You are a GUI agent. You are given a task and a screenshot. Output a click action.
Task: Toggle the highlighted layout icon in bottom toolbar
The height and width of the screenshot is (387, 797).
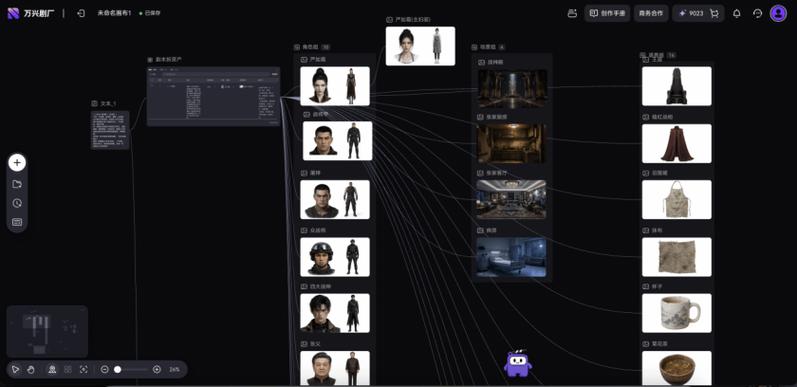pos(51,370)
